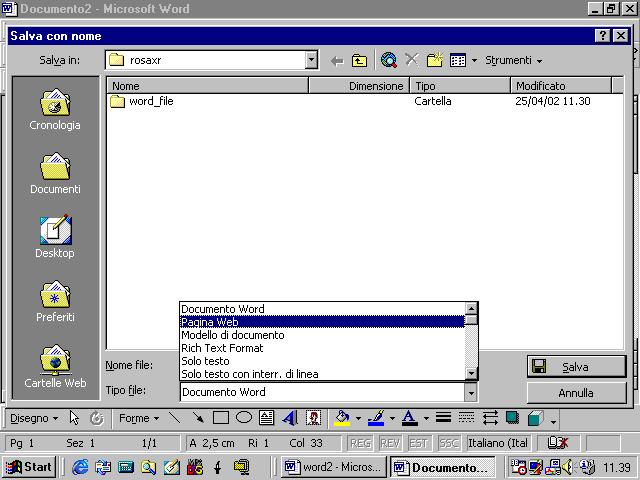Toggle SSC indicator in status bar

pos(448,443)
